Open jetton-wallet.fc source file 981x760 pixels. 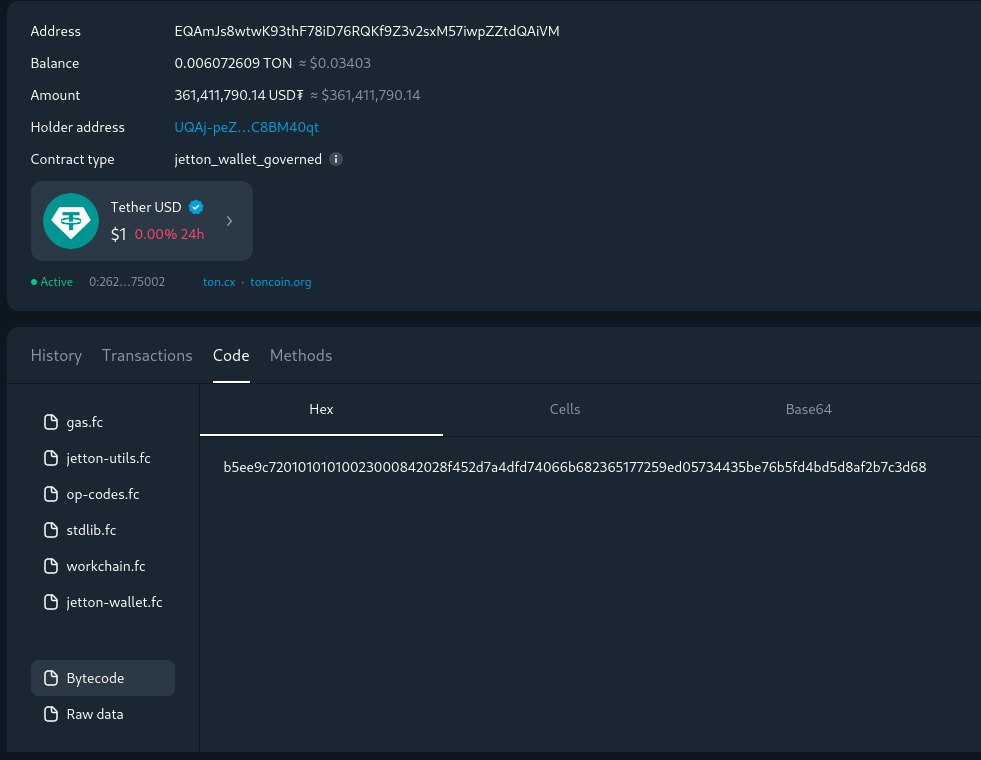(114, 602)
